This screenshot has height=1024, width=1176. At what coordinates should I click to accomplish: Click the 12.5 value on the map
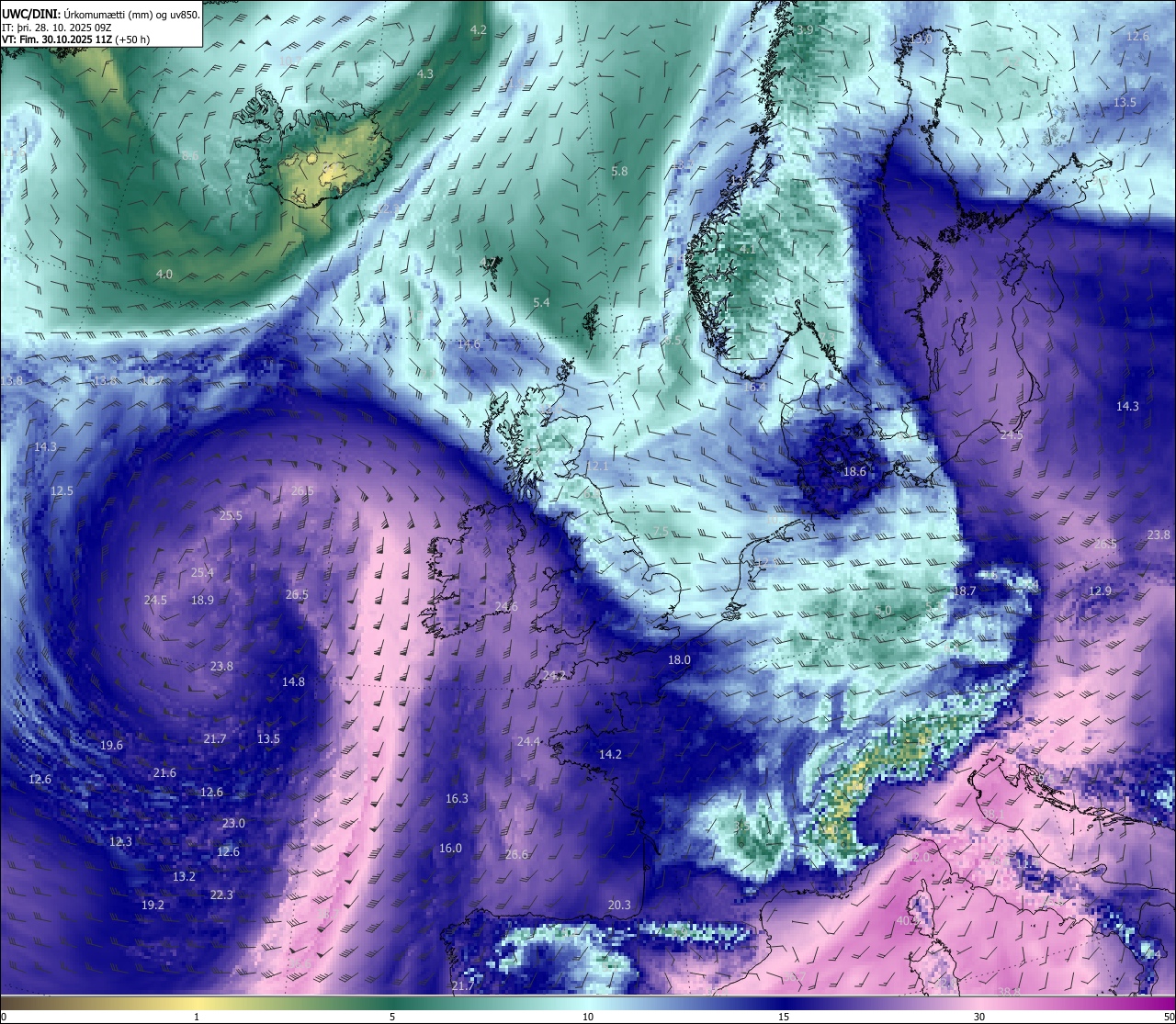coord(62,490)
